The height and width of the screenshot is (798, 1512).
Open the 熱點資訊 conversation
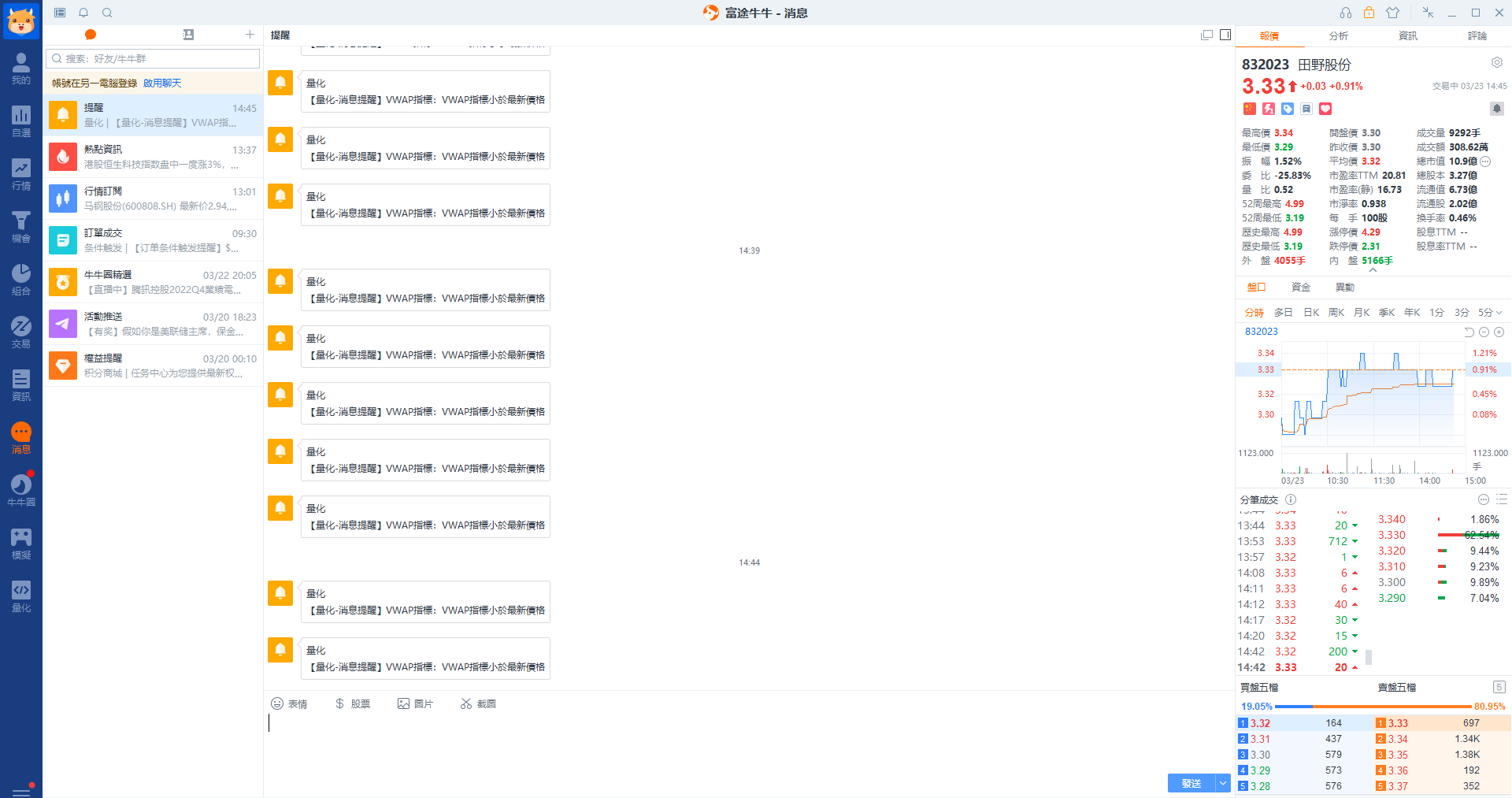[x=153, y=157]
